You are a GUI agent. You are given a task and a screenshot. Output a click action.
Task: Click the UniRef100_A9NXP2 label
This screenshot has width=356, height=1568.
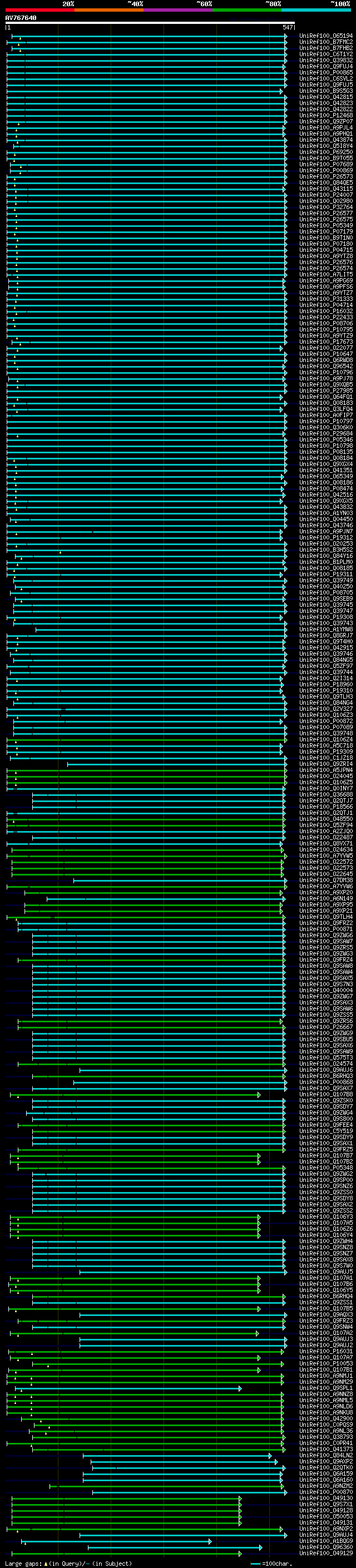(x=326, y=1529)
